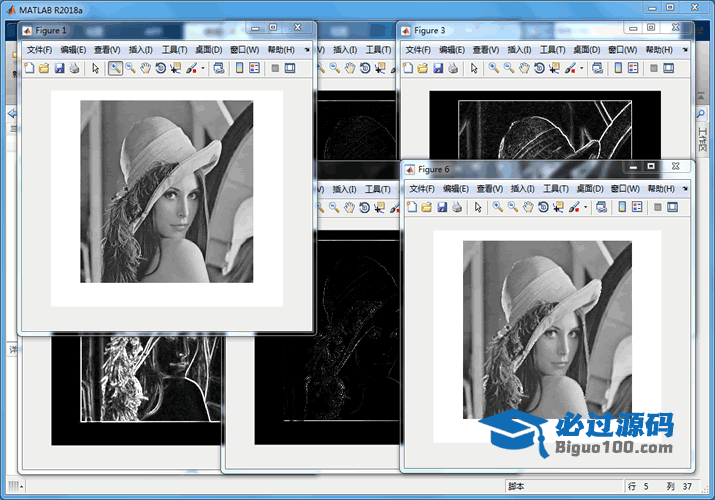Open 窗口(W) menu in Figure 1

pyautogui.click(x=244, y=50)
